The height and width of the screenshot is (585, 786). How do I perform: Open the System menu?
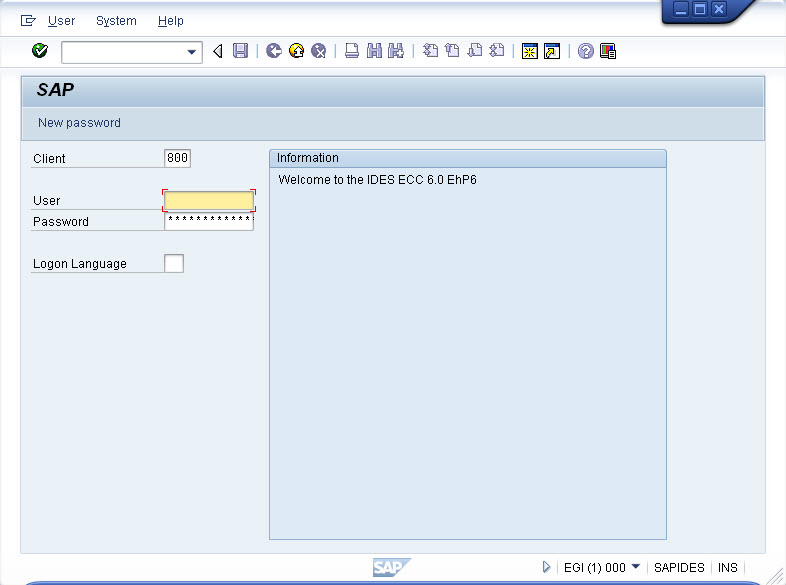point(116,21)
